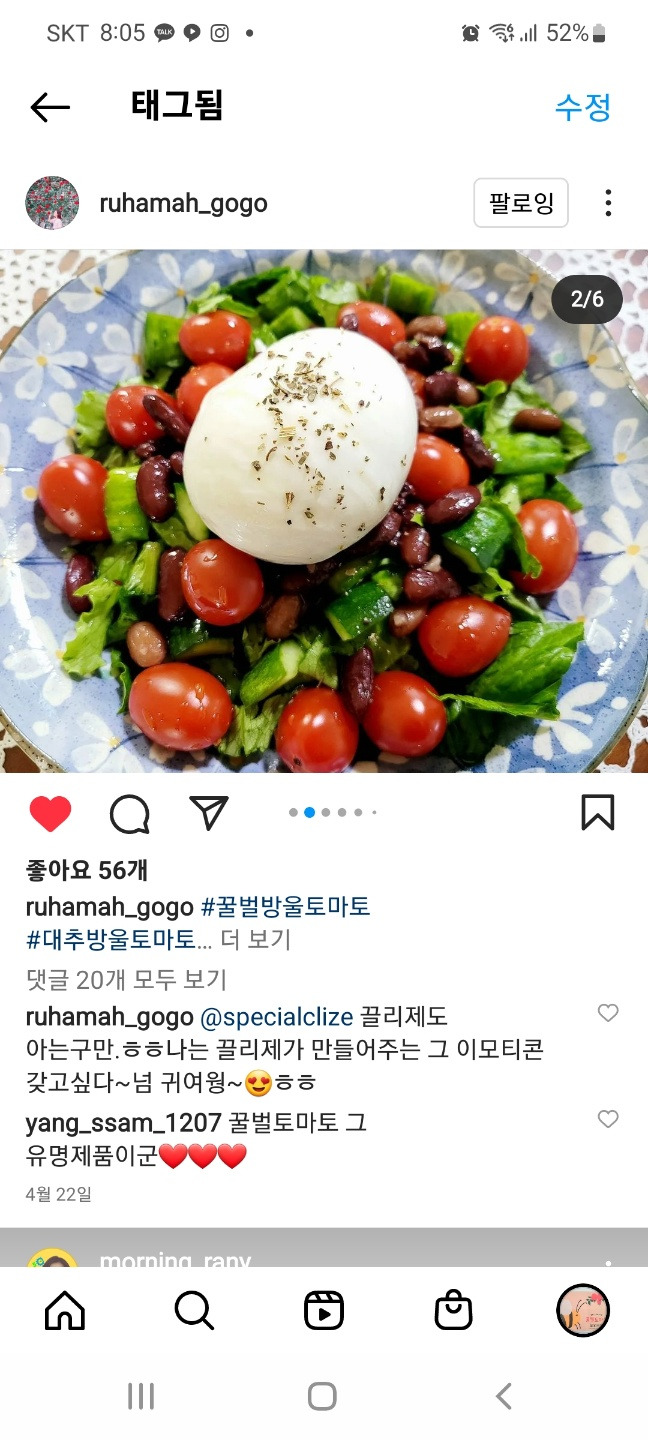Like the yang_ssam_1207 comment heart
Screen dimensions: 648x1440
[608, 1119]
